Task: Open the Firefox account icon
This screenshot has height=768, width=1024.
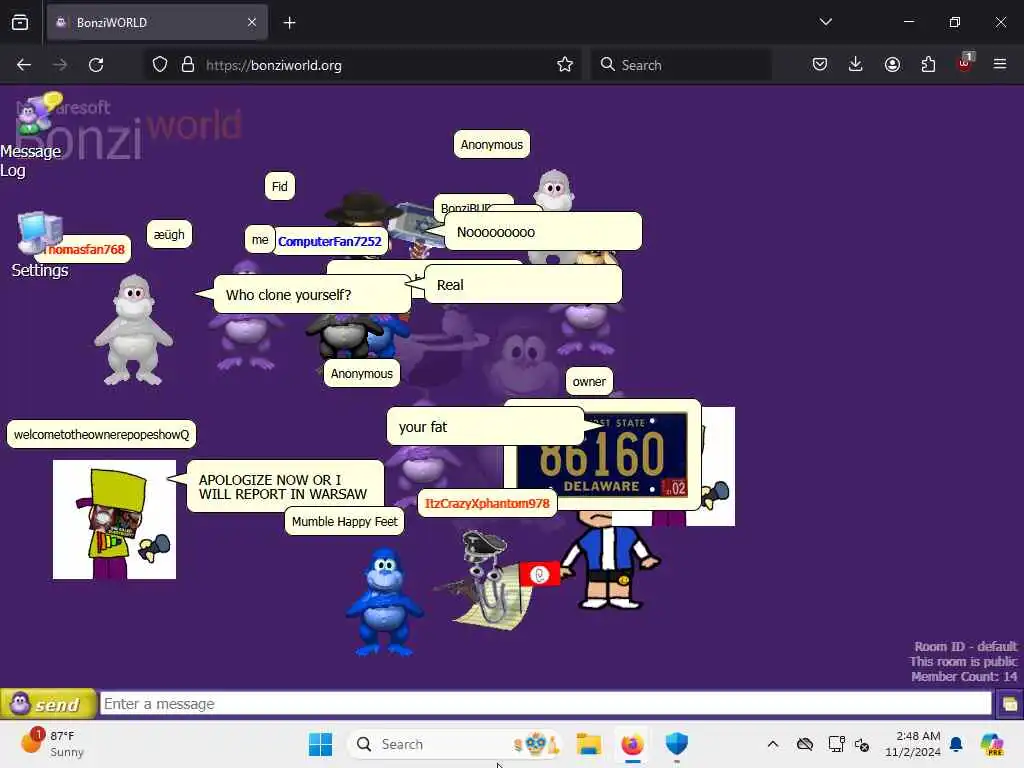Action: tap(892, 64)
